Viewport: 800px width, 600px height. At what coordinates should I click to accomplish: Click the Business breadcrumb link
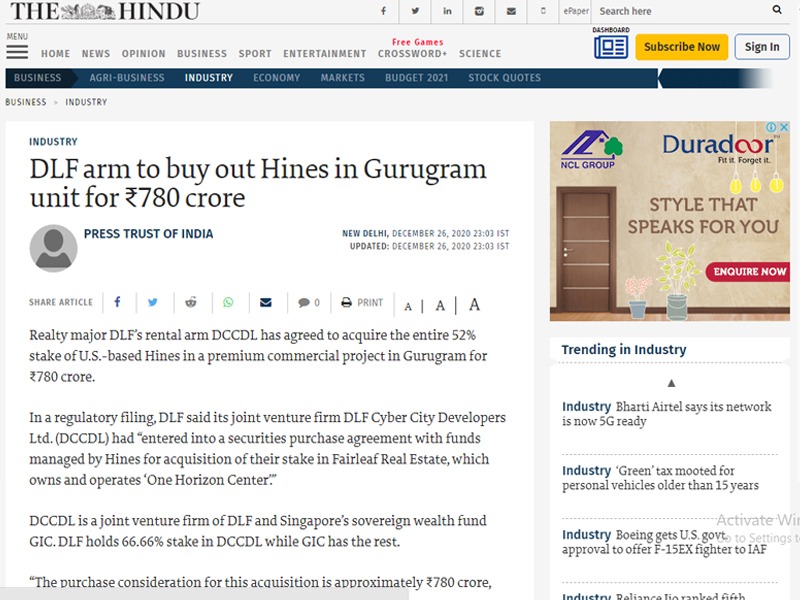point(26,102)
